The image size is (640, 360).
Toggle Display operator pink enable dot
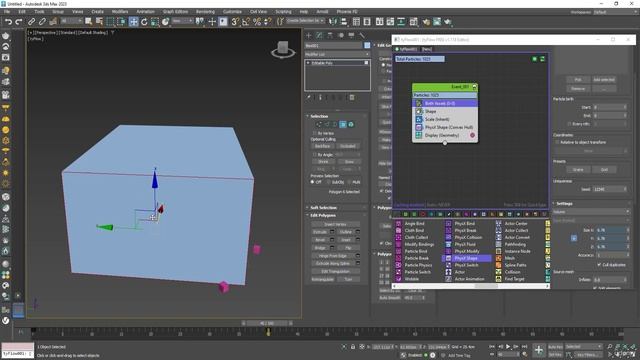point(472,135)
